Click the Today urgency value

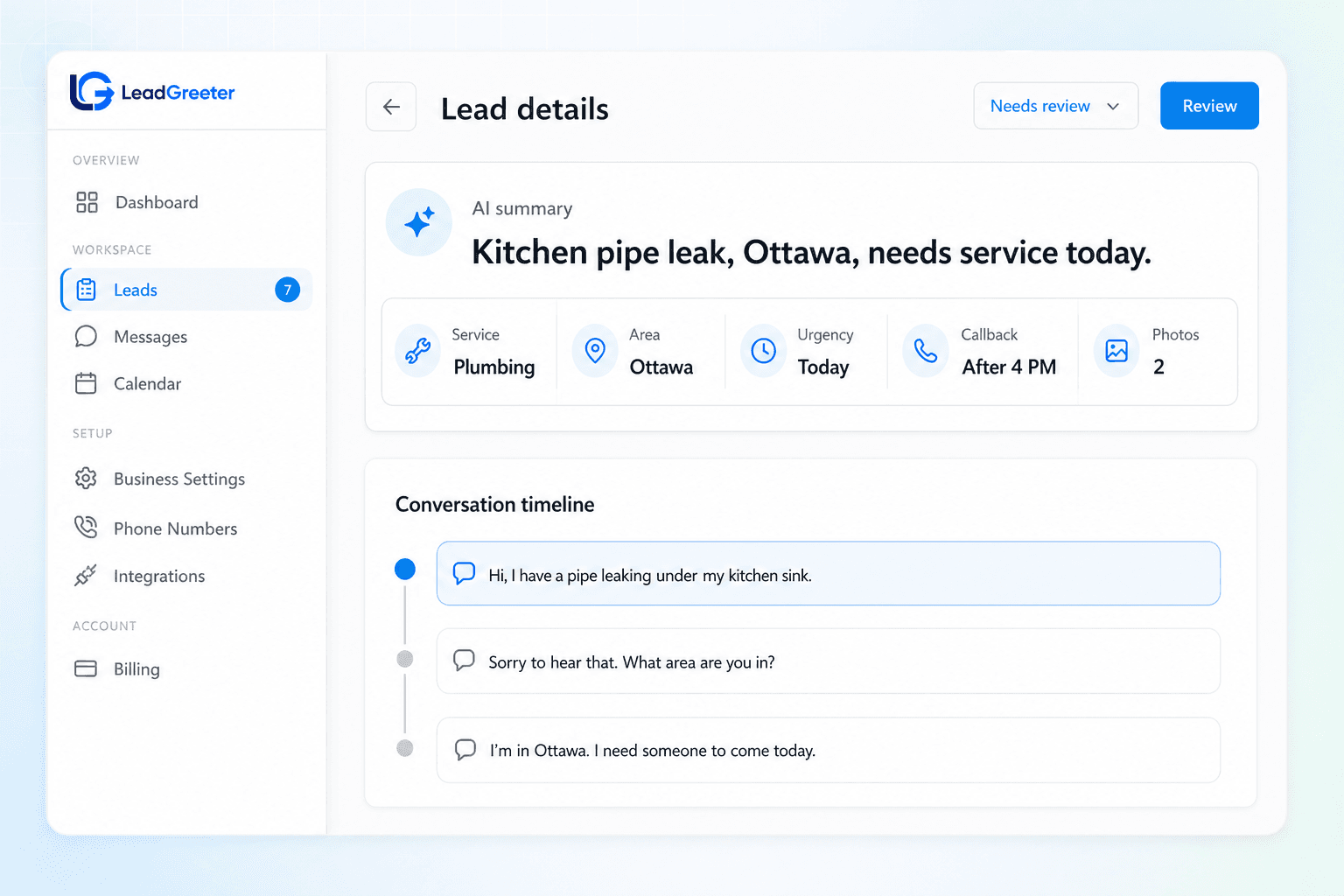point(823,367)
